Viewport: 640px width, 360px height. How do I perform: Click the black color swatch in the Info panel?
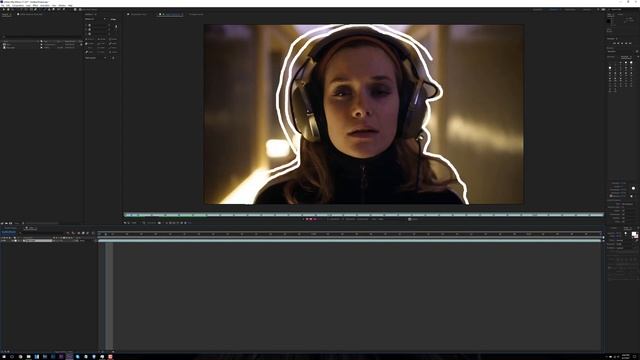pyautogui.click(x=609, y=21)
